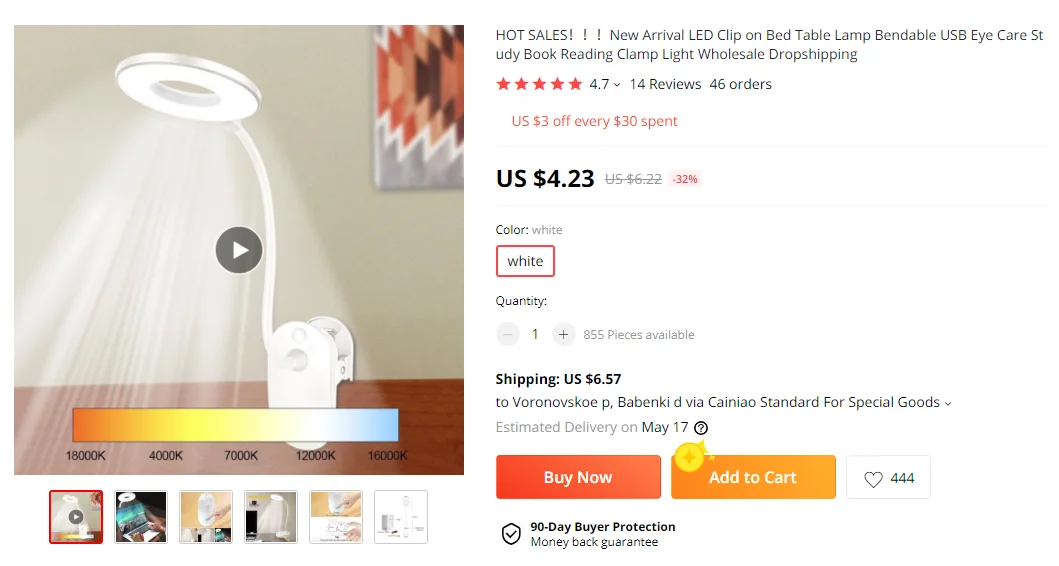The height and width of the screenshot is (566, 1059).
Task: Click the US $3 off coupon text
Action: coord(594,121)
